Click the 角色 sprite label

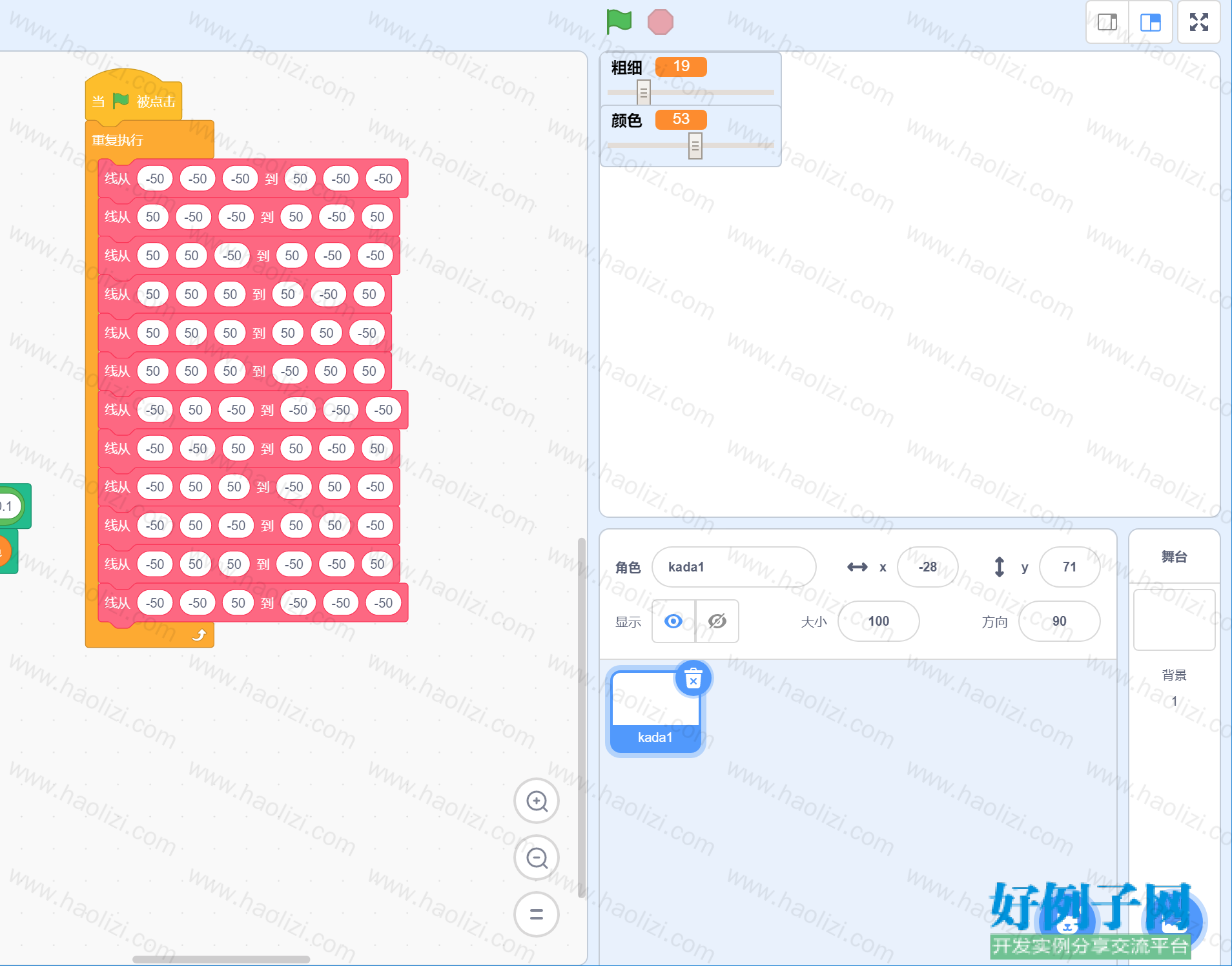(628, 568)
